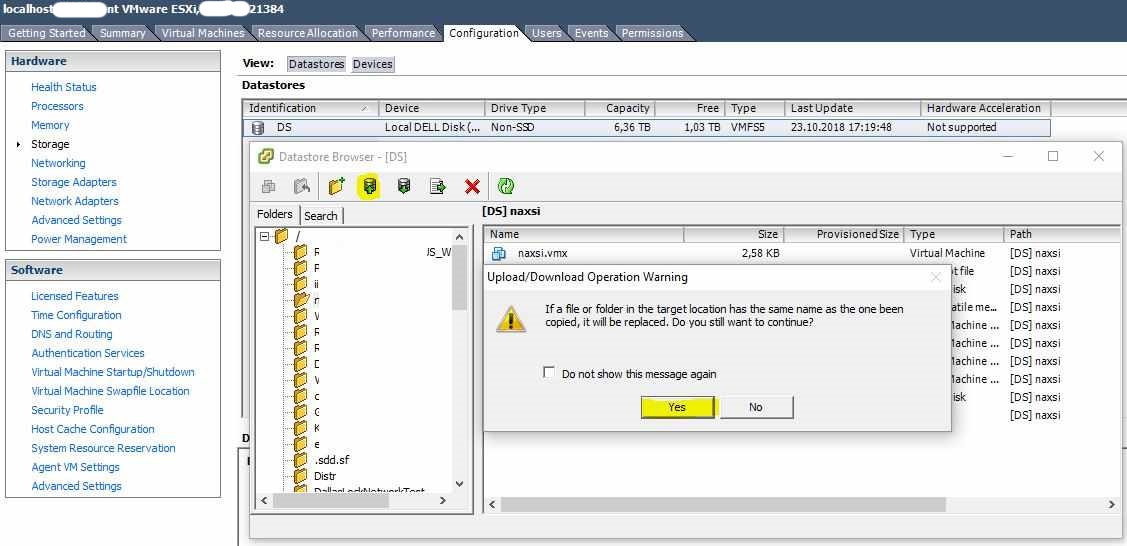
Task: Click the greyed-out copy toolbar icon
Action: [x=269, y=187]
